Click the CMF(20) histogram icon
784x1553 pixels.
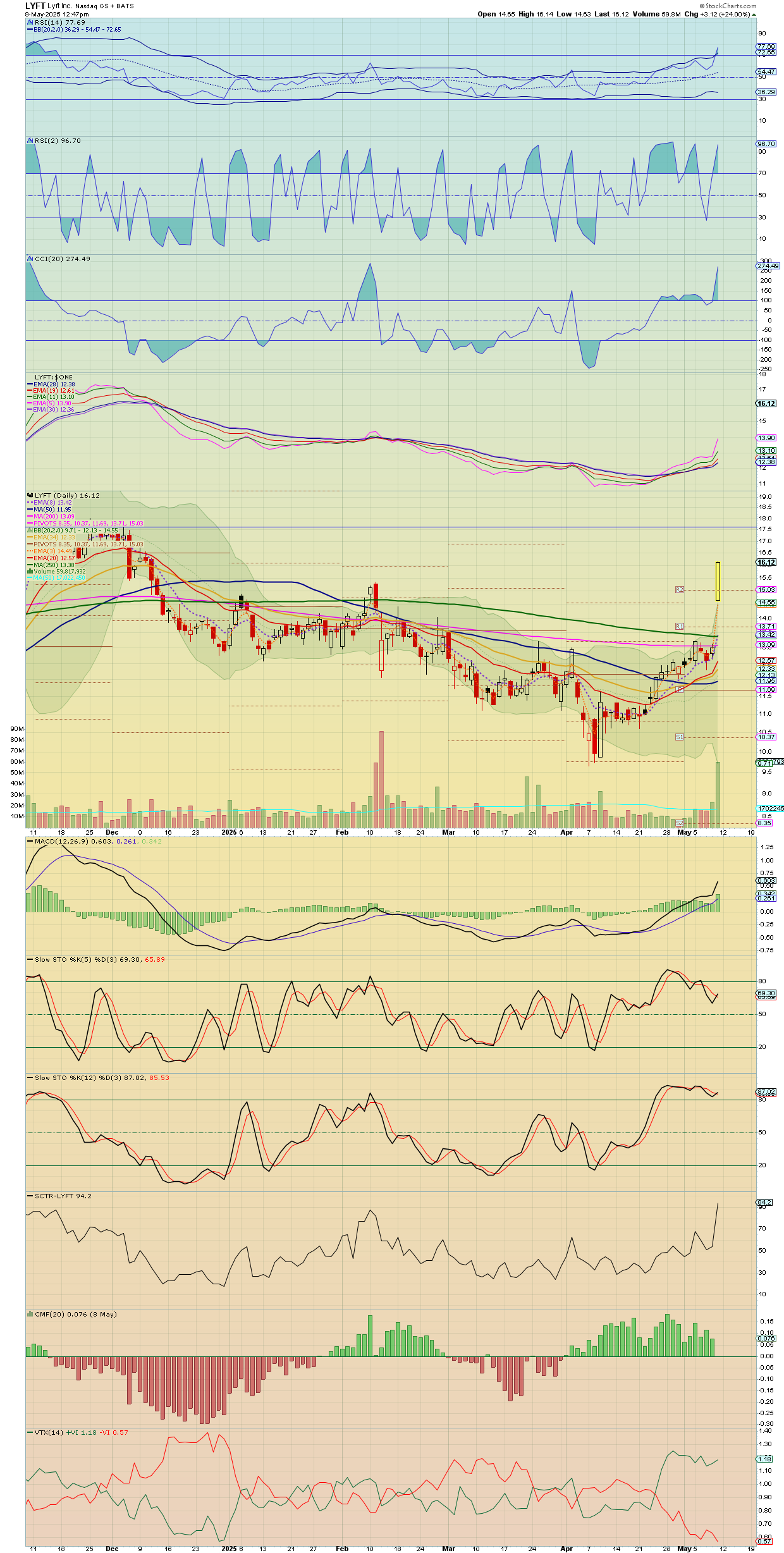(x=30, y=1314)
